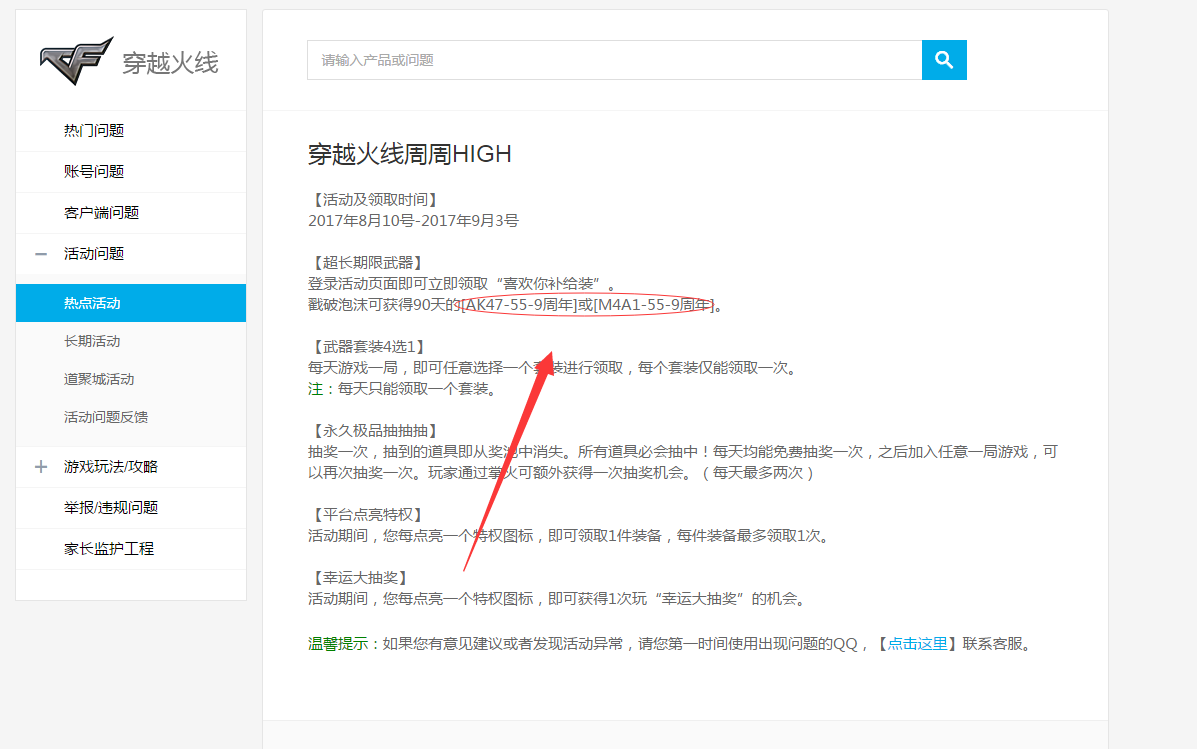Click the 穿越火线 site title text

point(170,63)
